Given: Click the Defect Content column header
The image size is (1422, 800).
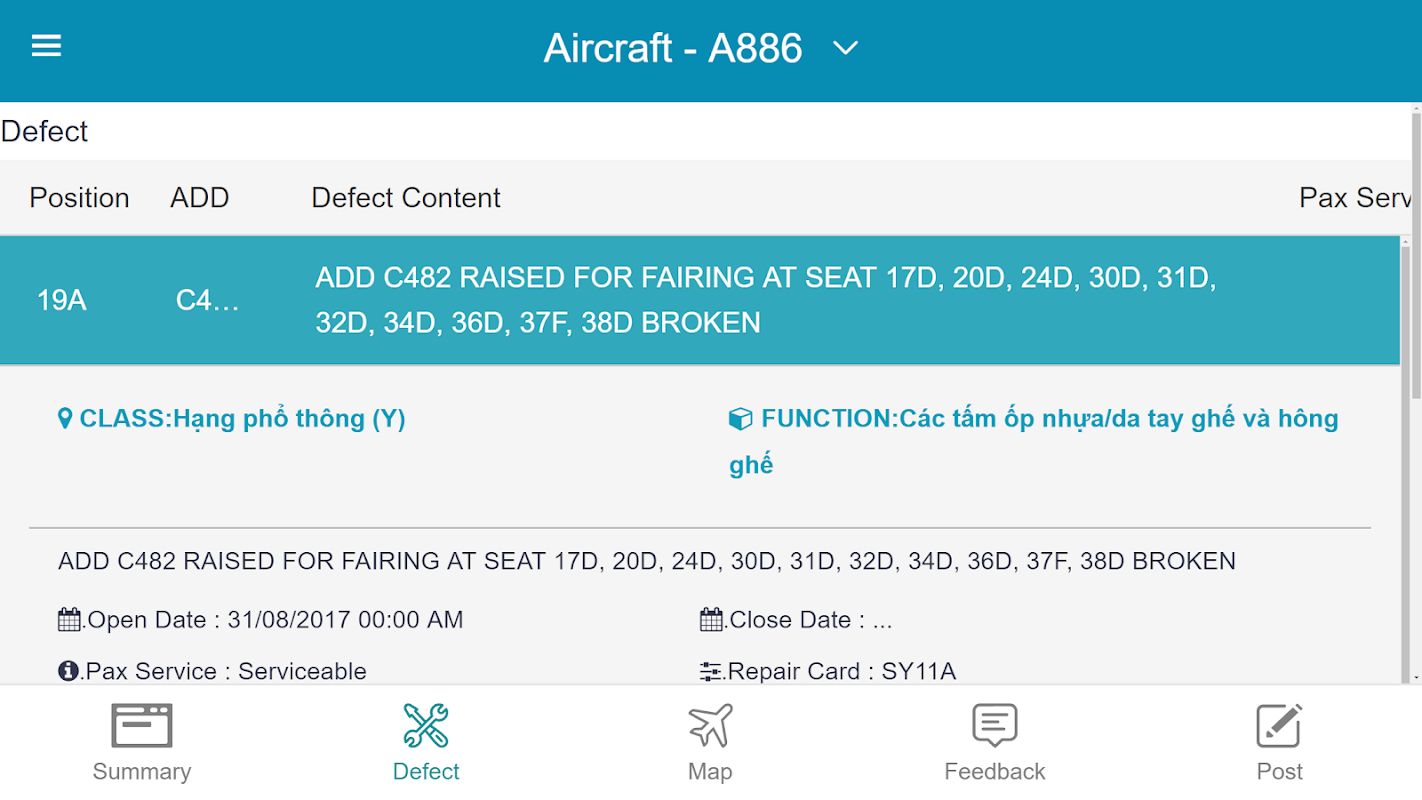Looking at the screenshot, I should [x=406, y=198].
